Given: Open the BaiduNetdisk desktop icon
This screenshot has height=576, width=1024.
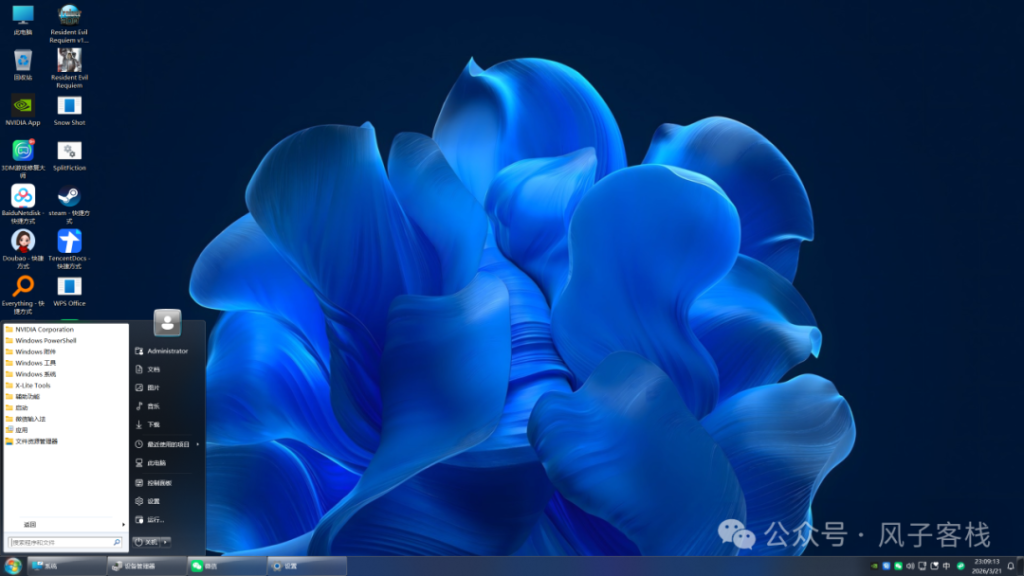Looking at the screenshot, I should 22,197.
